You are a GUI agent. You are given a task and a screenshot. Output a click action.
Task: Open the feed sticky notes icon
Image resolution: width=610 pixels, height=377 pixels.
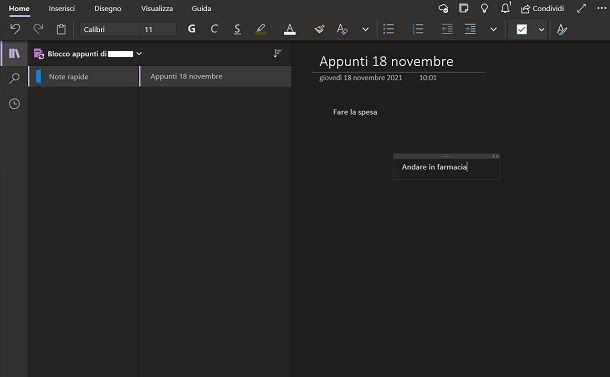[x=463, y=8]
